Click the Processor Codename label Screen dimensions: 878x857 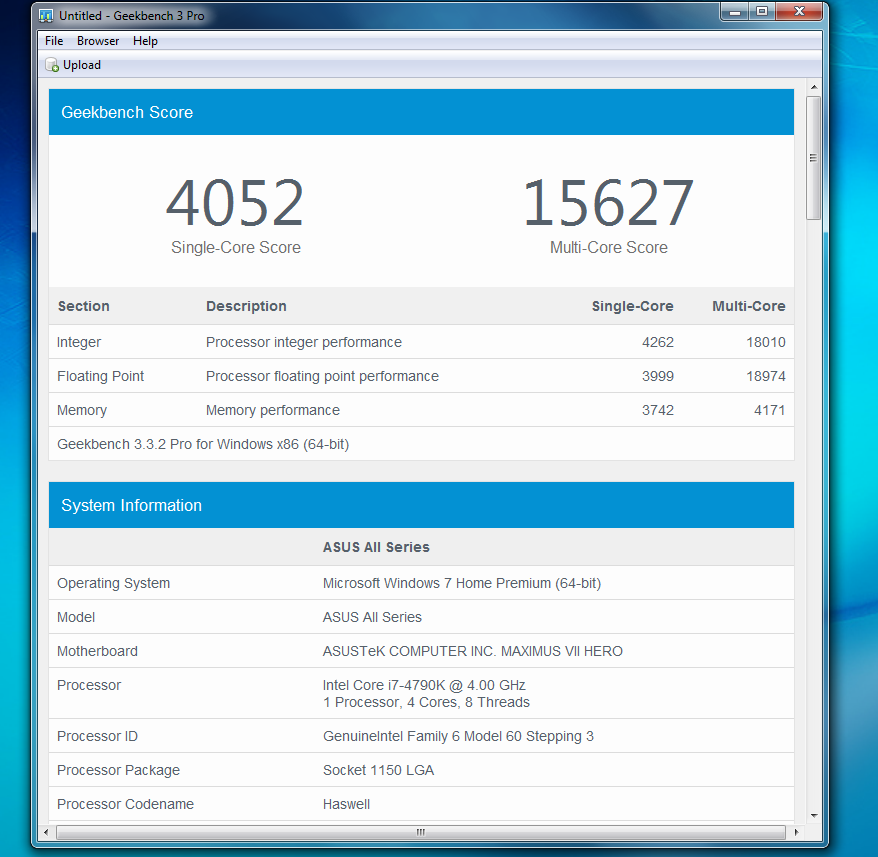coord(125,804)
